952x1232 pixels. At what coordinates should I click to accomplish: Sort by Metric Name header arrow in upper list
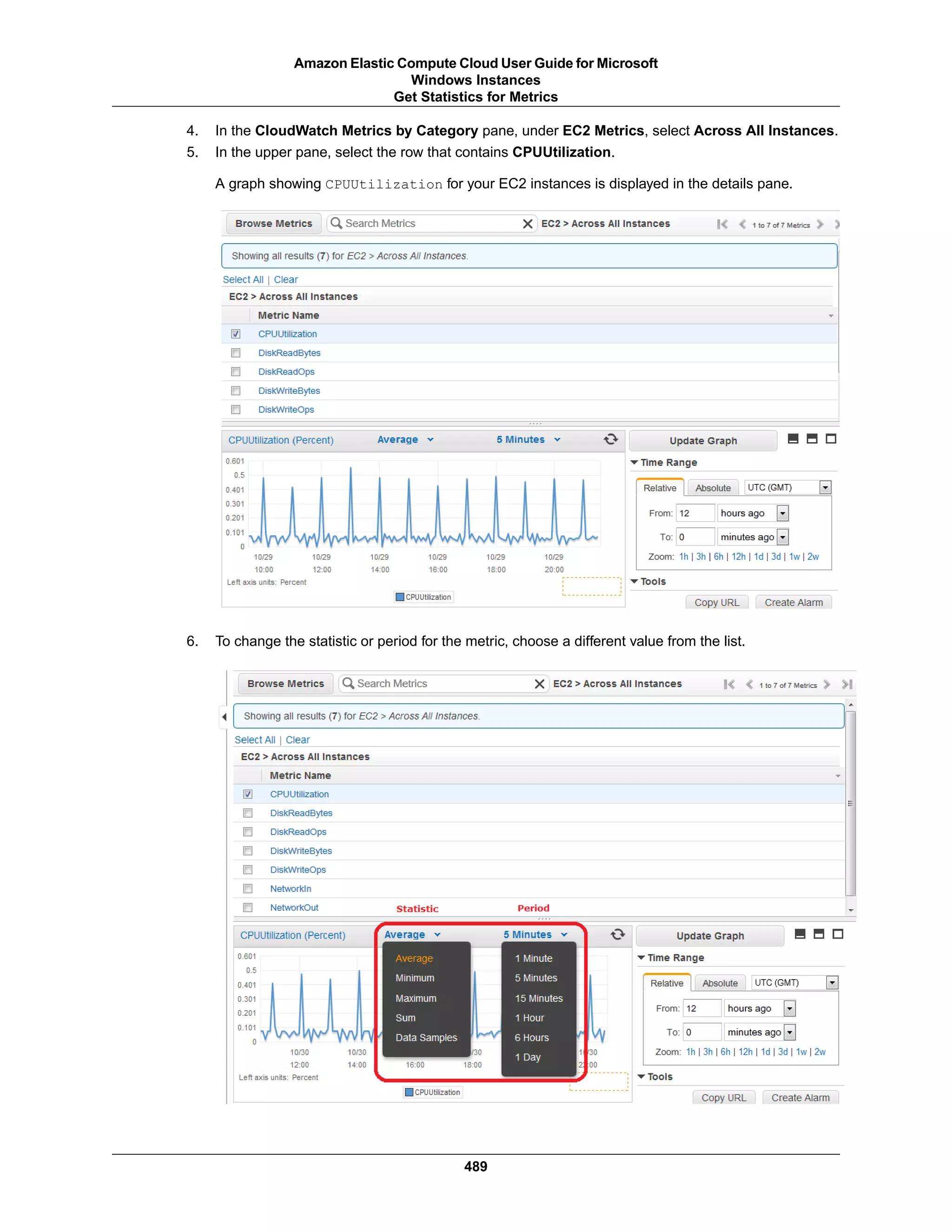tap(831, 315)
